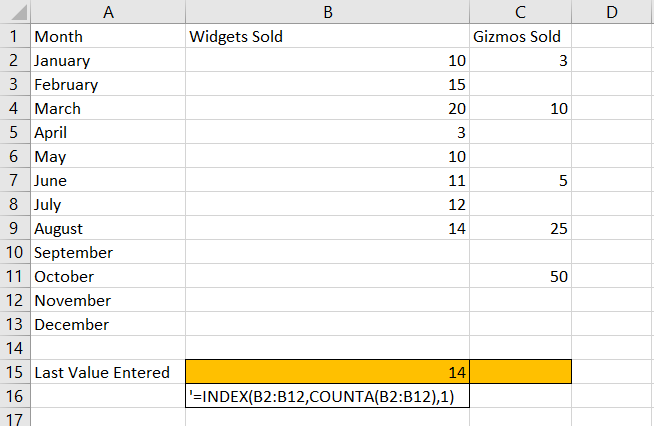The width and height of the screenshot is (654, 426).
Task: Select row 10 header
Action: 15,252
